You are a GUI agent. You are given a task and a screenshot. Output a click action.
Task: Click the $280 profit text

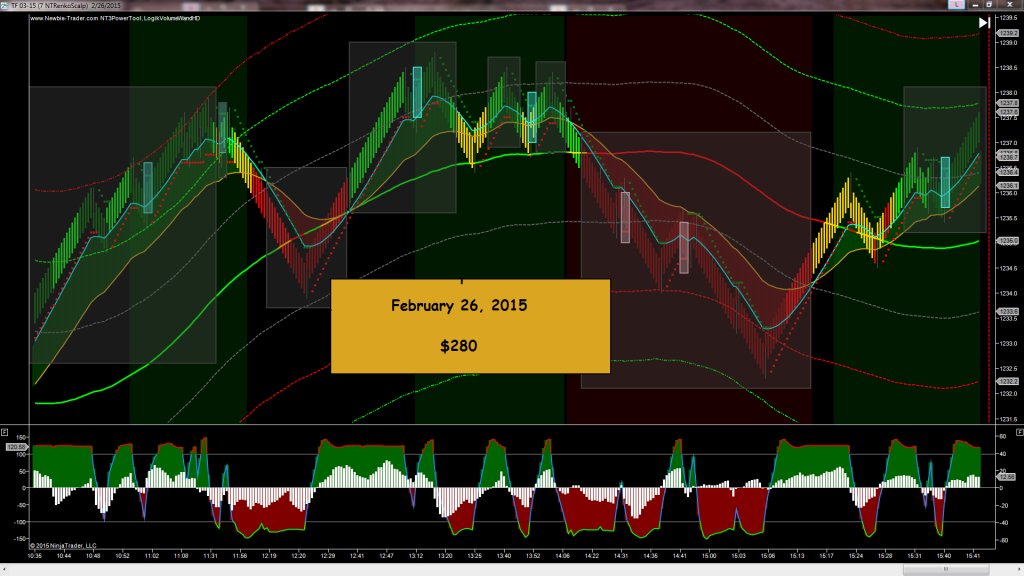point(458,345)
